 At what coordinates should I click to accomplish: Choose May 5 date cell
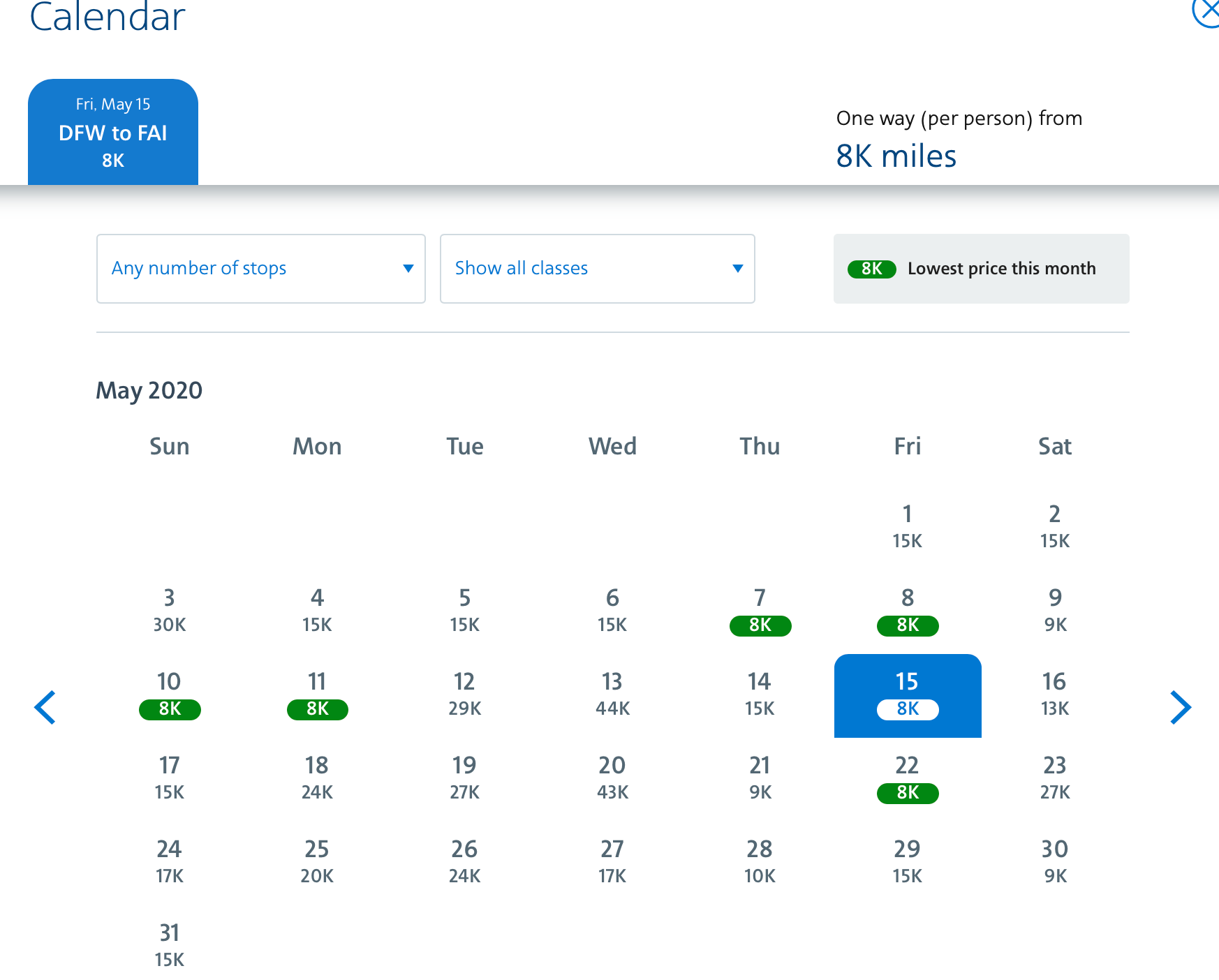click(x=465, y=611)
